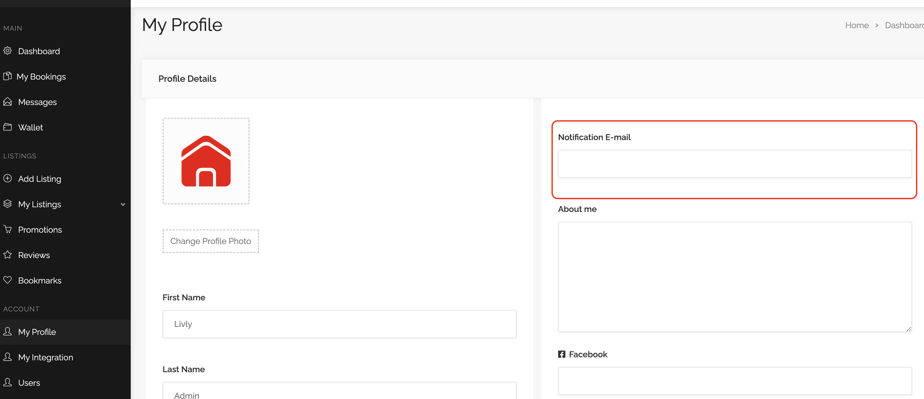This screenshot has width=924, height=399.
Task: Click the About me label
Action: tap(578, 209)
